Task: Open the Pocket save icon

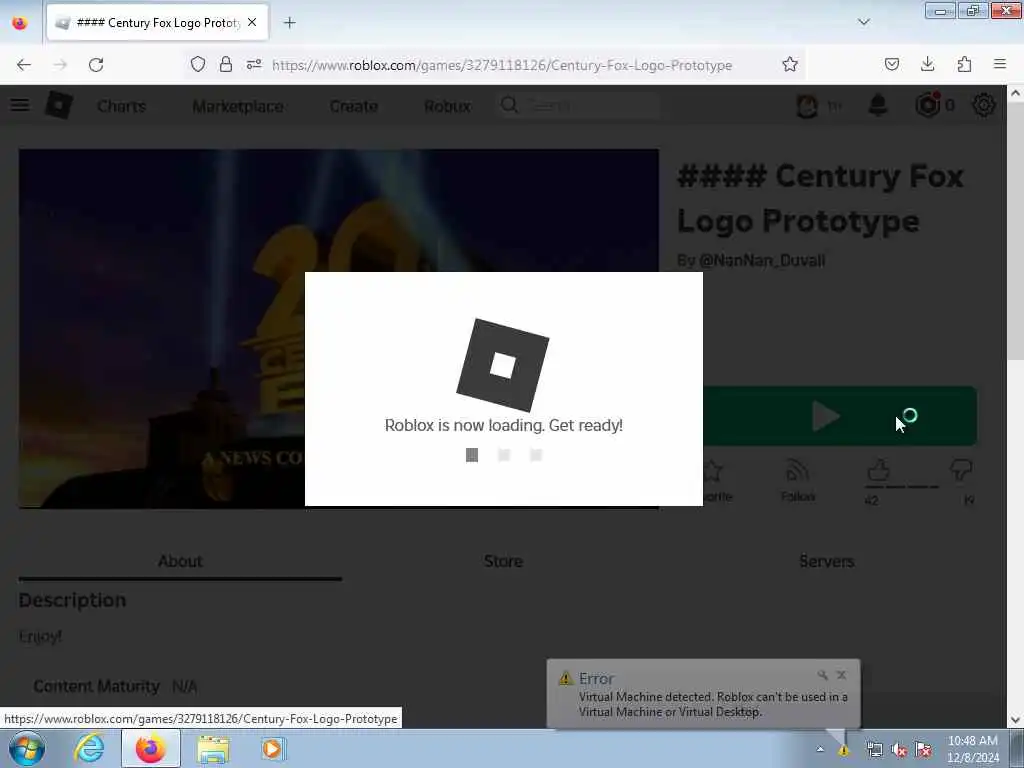Action: coord(891,64)
